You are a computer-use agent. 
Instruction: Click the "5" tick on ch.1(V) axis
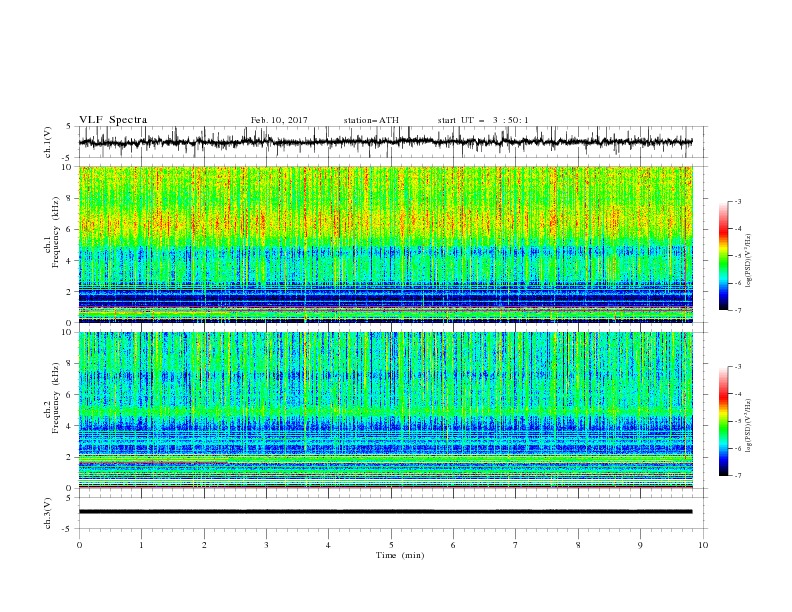pos(69,126)
